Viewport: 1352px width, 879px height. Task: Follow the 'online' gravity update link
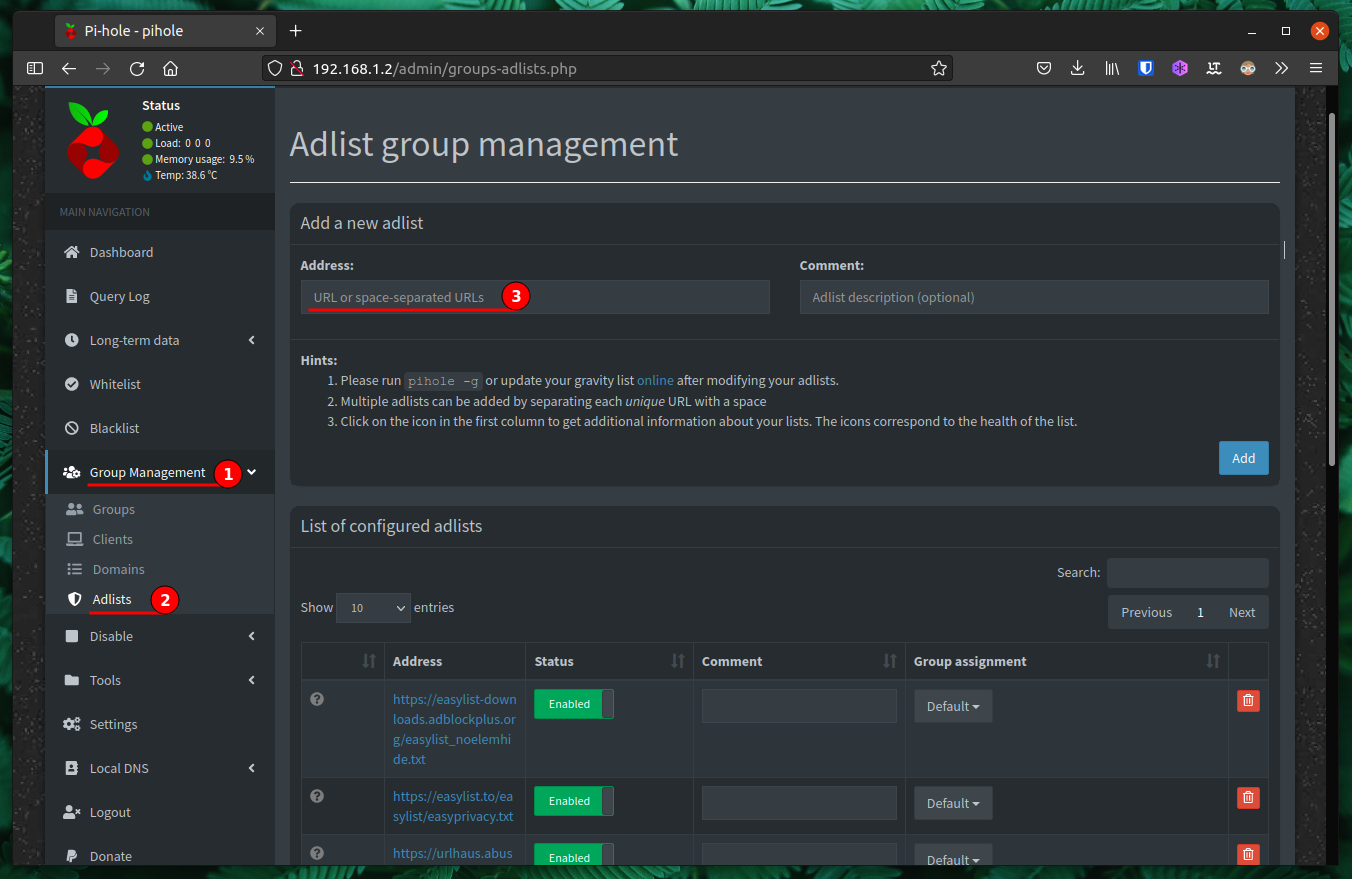(655, 380)
